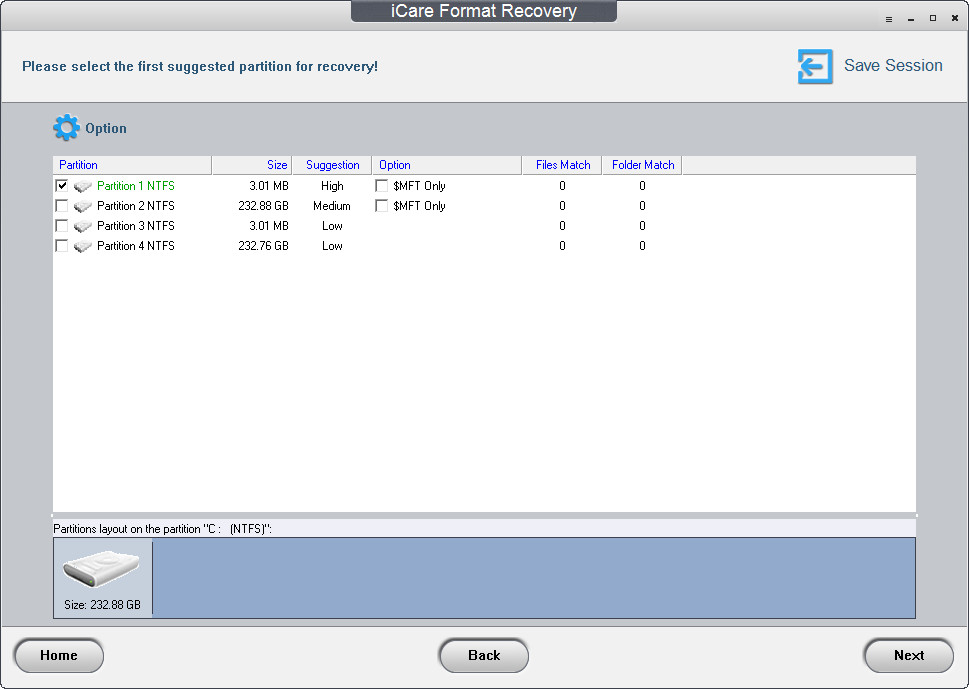The width and height of the screenshot is (969, 689).
Task: Click the Files Match column header
Action: [562, 165]
